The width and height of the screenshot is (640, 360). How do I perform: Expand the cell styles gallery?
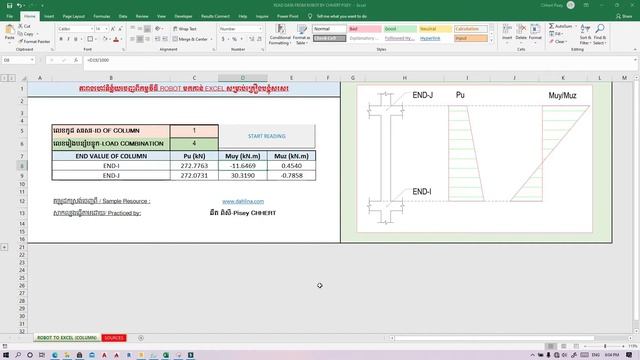pyautogui.click(x=491, y=40)
